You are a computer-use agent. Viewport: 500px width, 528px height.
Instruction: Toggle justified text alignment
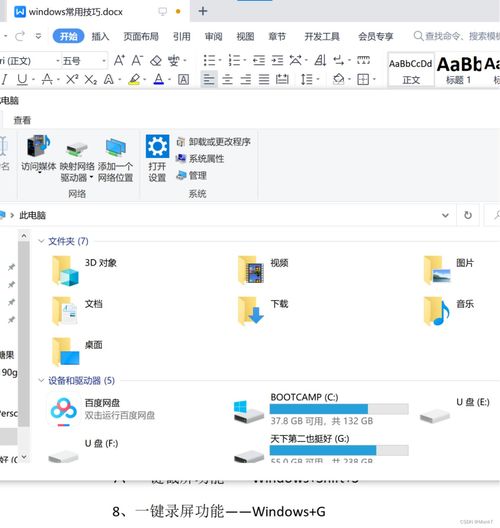pyautogui.click(x=264, y=79)
